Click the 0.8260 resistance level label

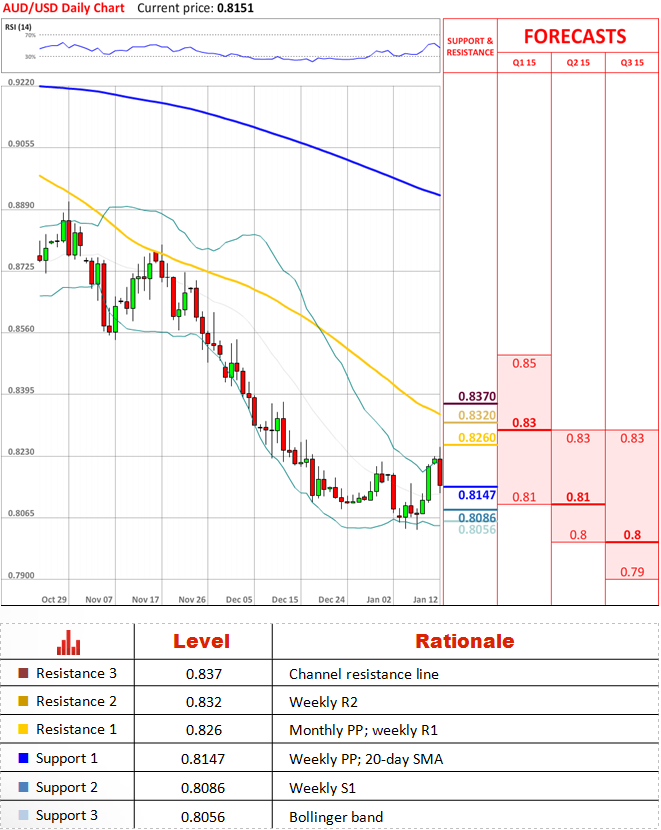(477, 438)
